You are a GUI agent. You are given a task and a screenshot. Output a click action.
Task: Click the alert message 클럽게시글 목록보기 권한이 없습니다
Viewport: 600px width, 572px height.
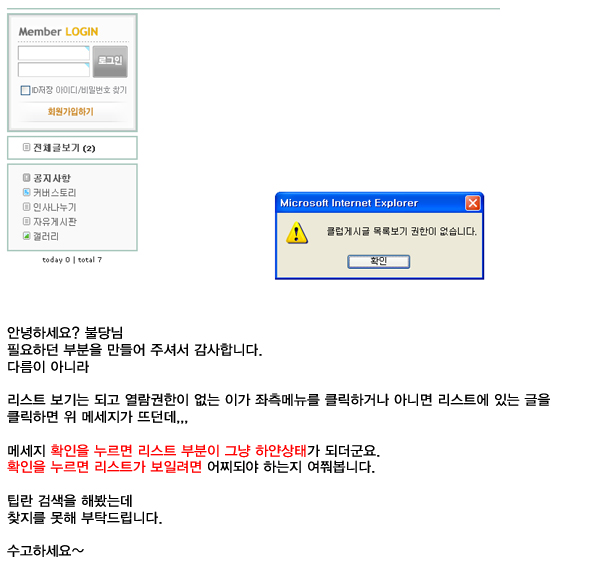click(401, 231)
